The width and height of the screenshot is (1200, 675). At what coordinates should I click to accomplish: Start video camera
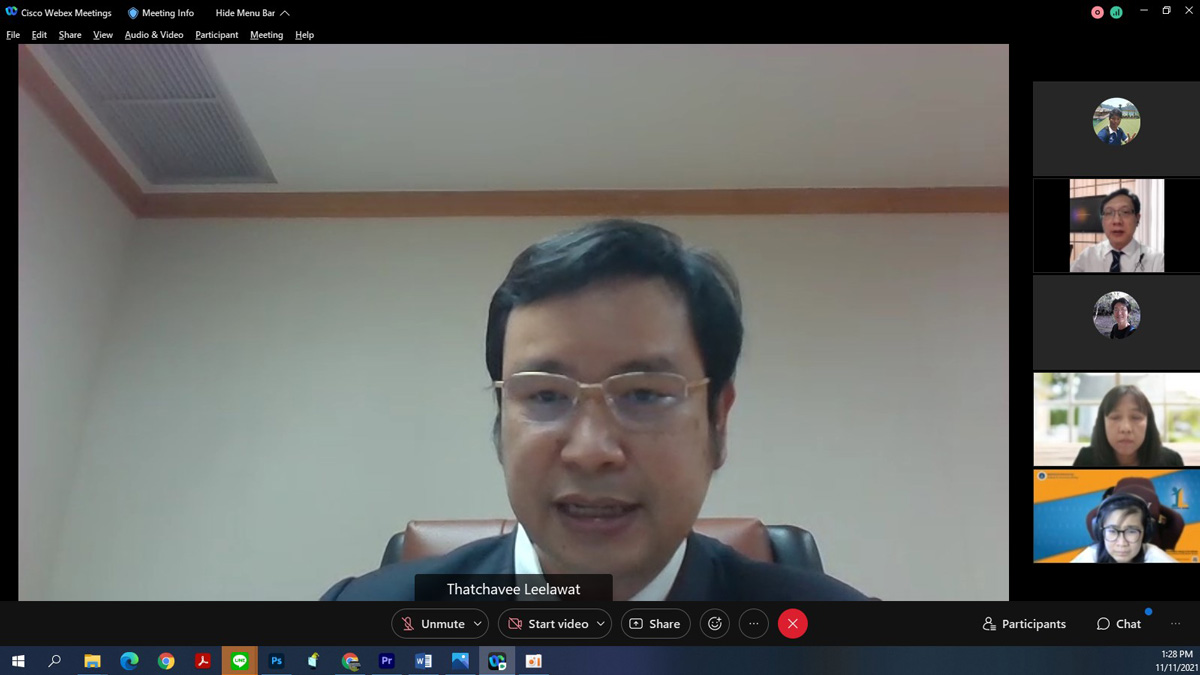pyautogui.click(x=548, y=624)
